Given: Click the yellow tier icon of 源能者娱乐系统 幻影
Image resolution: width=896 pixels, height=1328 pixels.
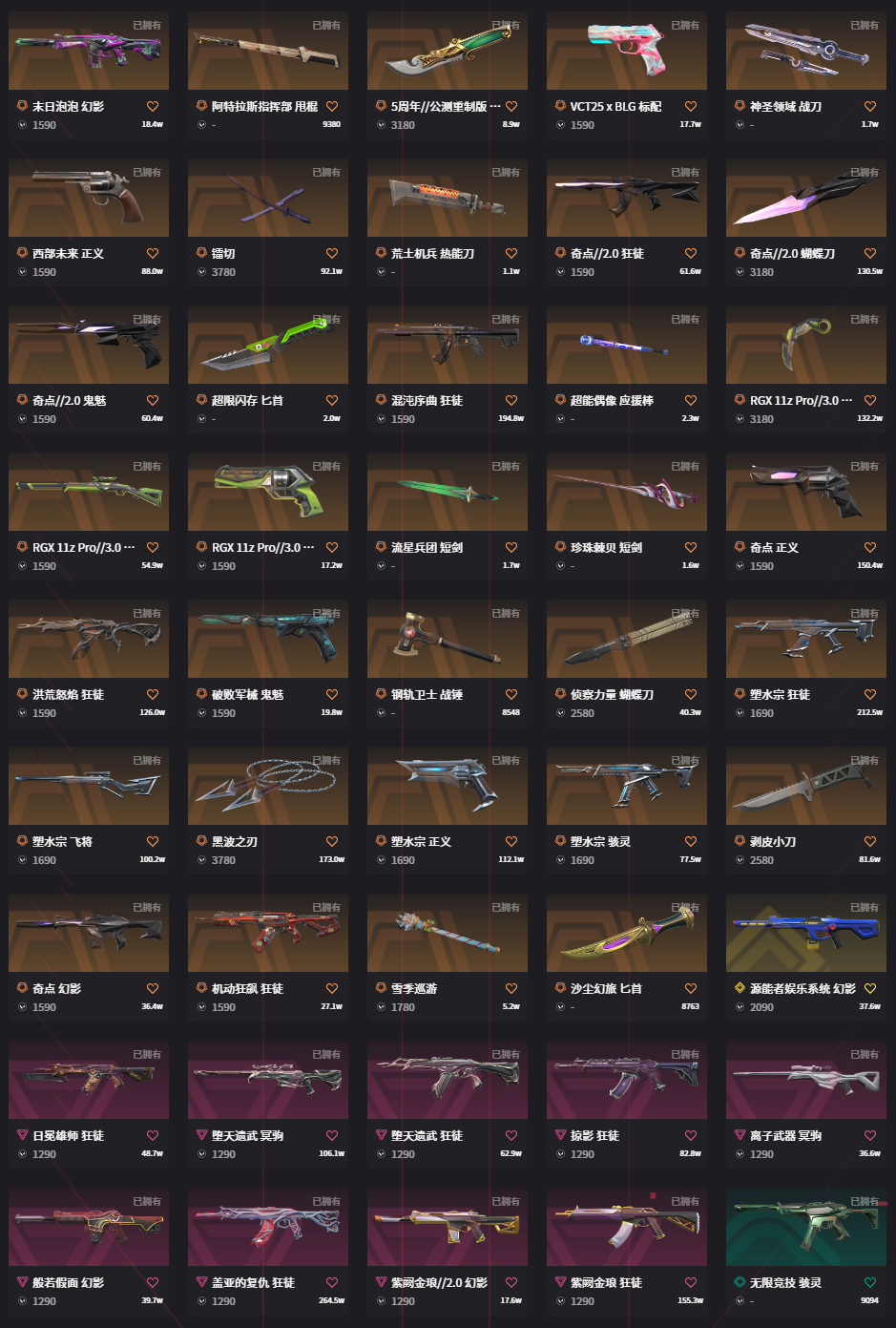Looking at the screenshot, I should pos(740,988).
